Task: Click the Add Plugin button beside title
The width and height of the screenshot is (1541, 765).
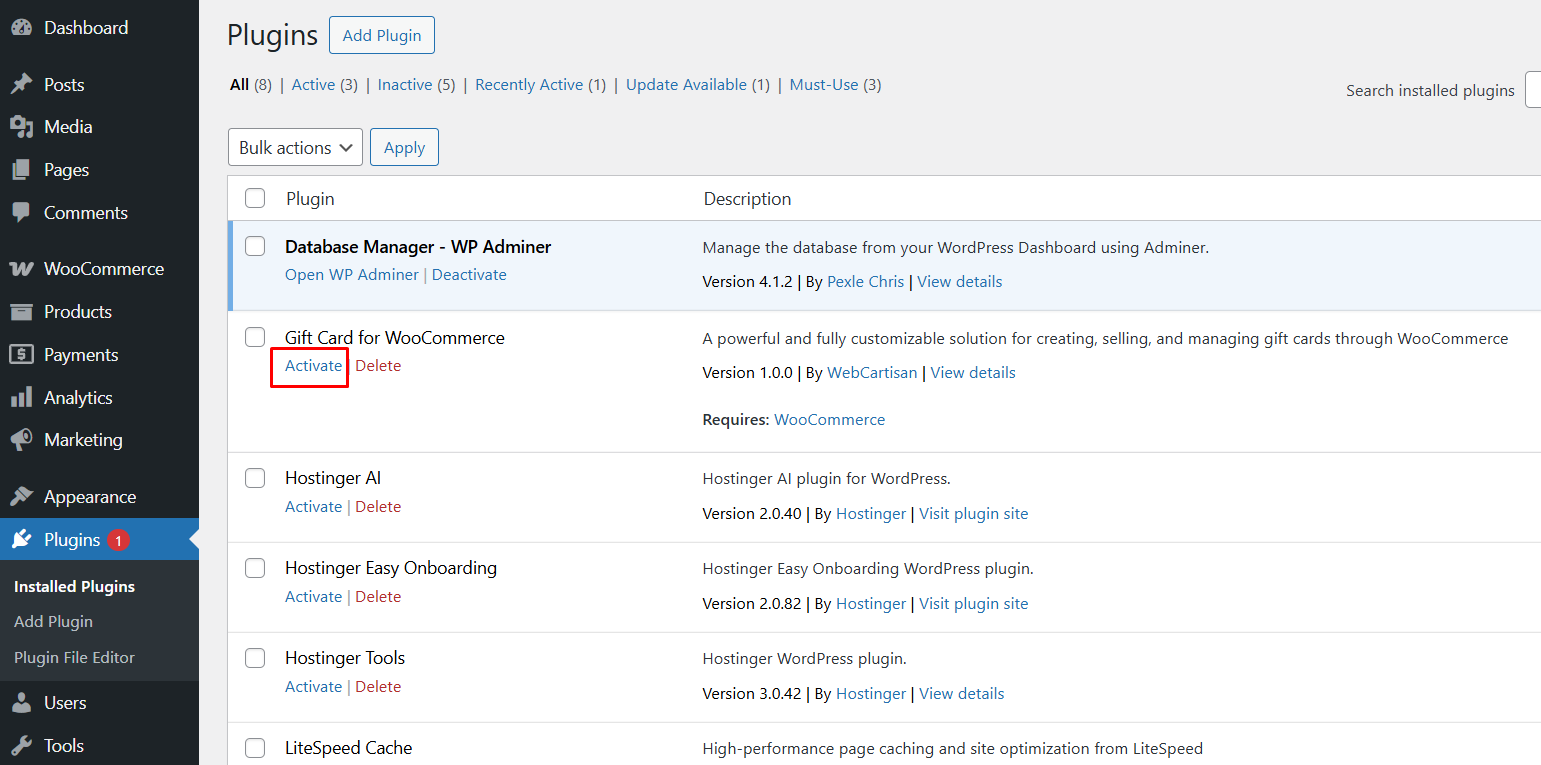Action: pyautogui.click(x=381, y=35)
